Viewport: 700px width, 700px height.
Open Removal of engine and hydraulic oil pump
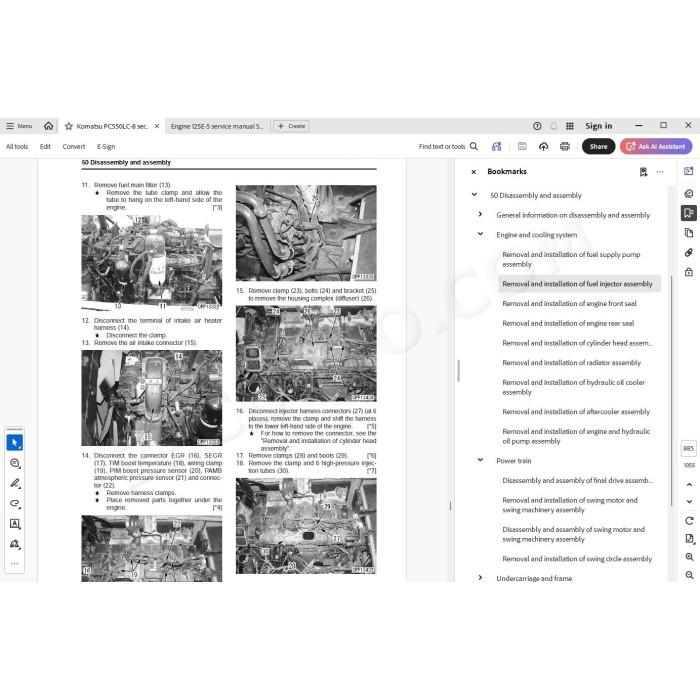pos(576,436)
